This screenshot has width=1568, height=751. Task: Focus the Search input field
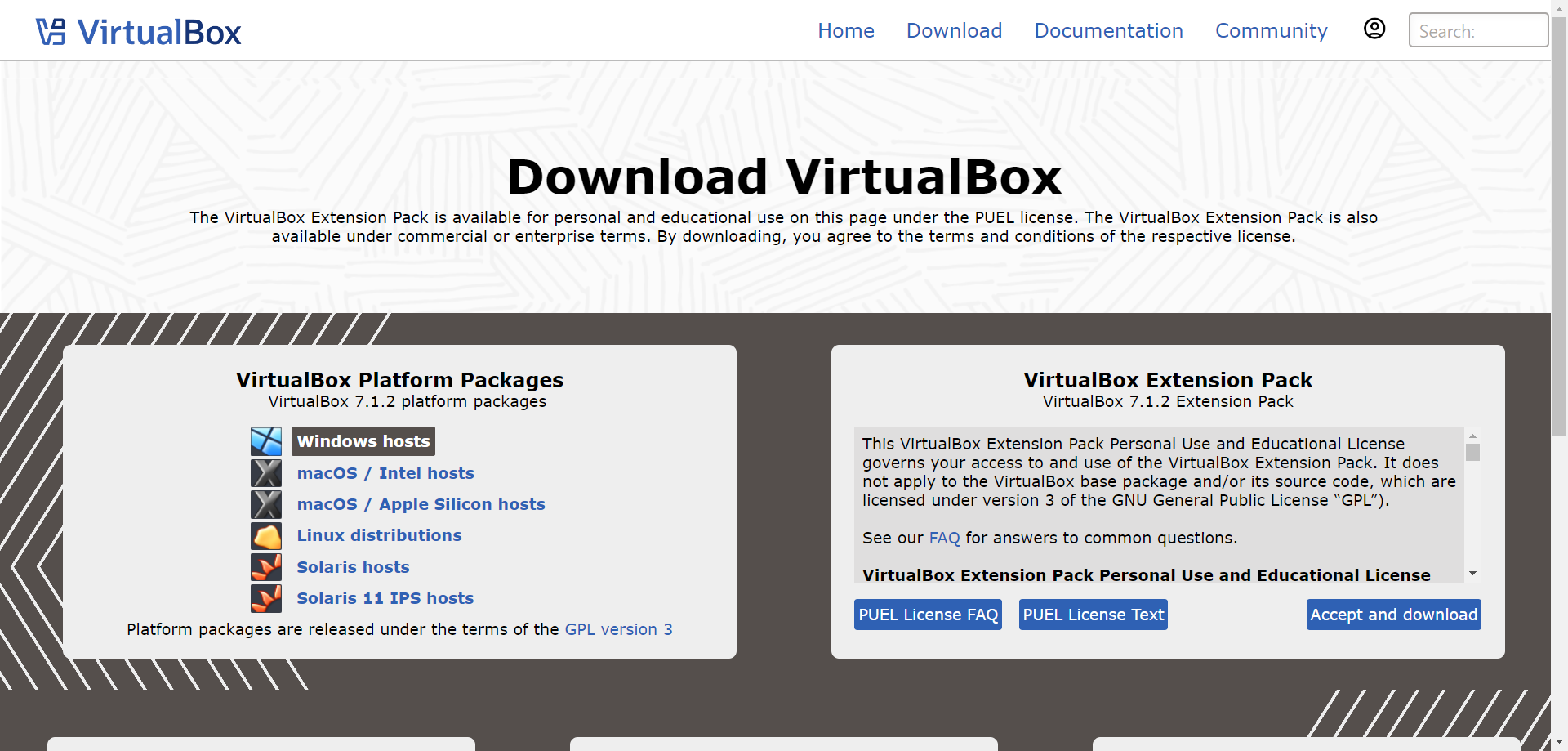pos(1478,30)
